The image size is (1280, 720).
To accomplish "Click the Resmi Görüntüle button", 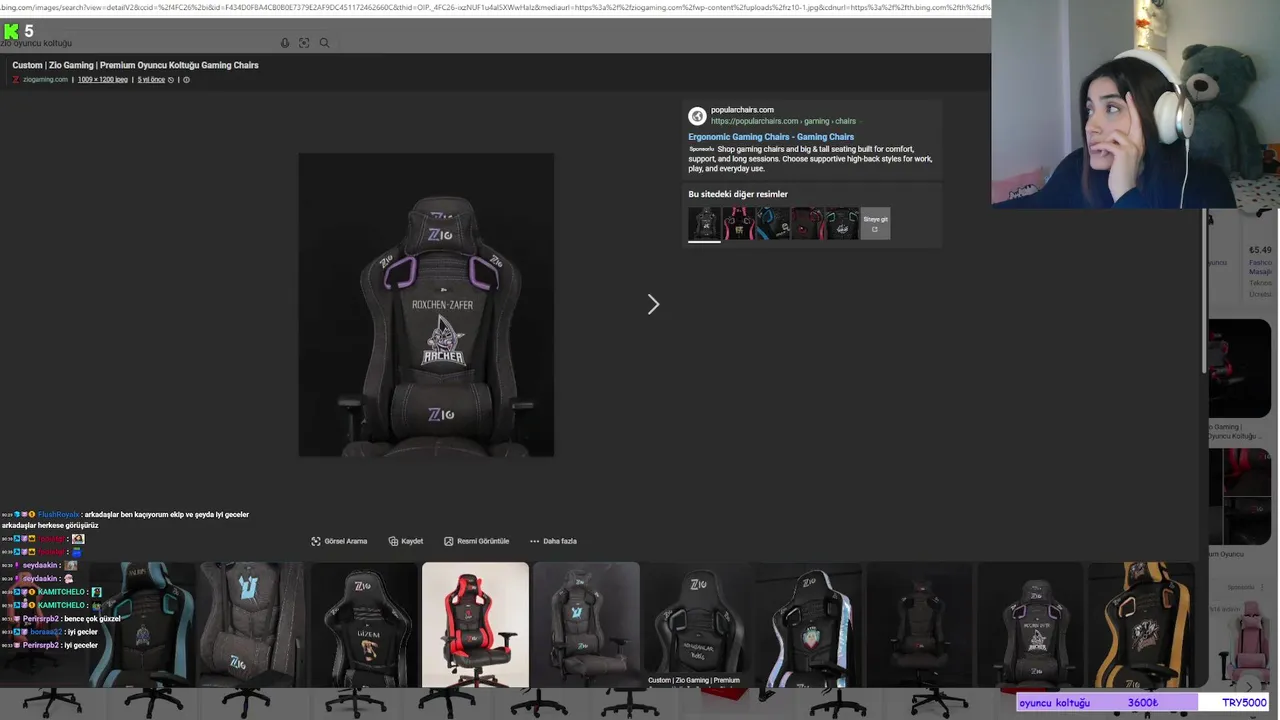I will pyautogui.click(x=476, y=541).
